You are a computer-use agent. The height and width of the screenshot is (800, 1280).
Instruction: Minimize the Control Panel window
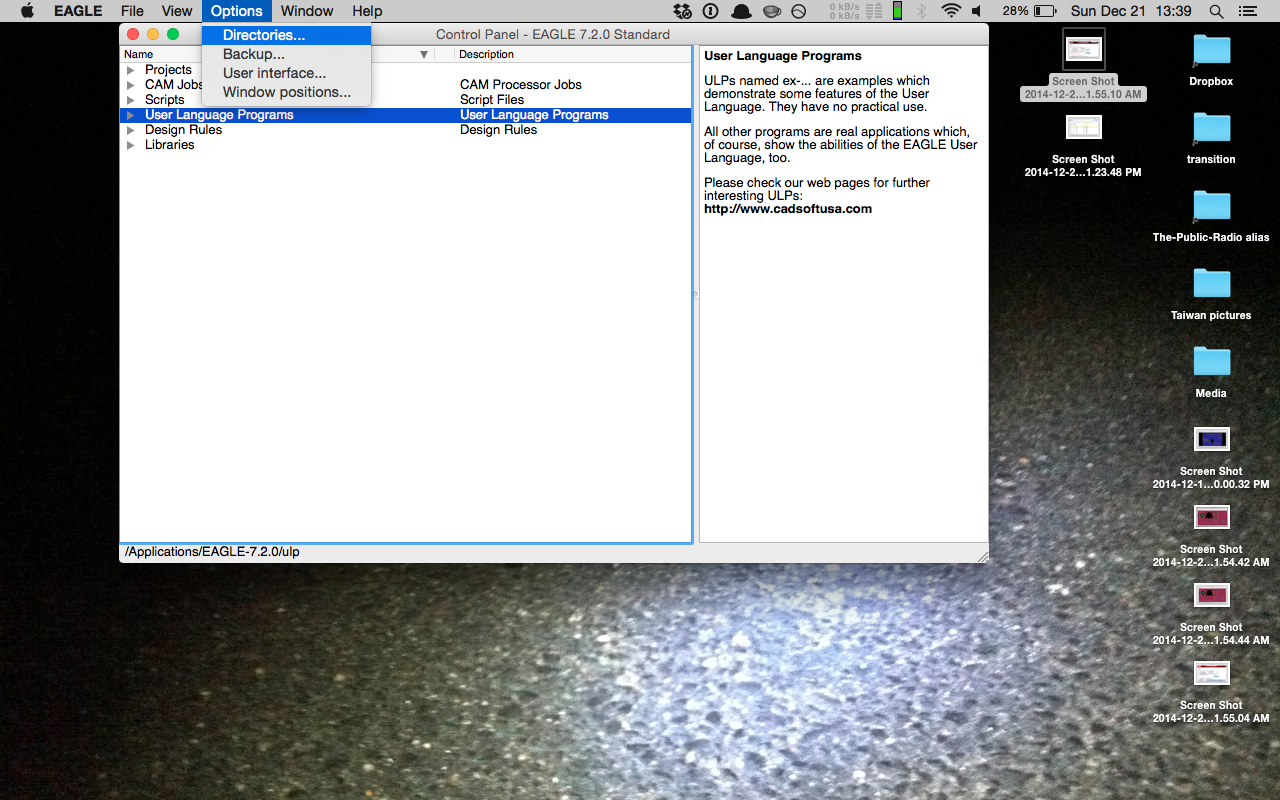pyautogui.click(x=153, y=34)
